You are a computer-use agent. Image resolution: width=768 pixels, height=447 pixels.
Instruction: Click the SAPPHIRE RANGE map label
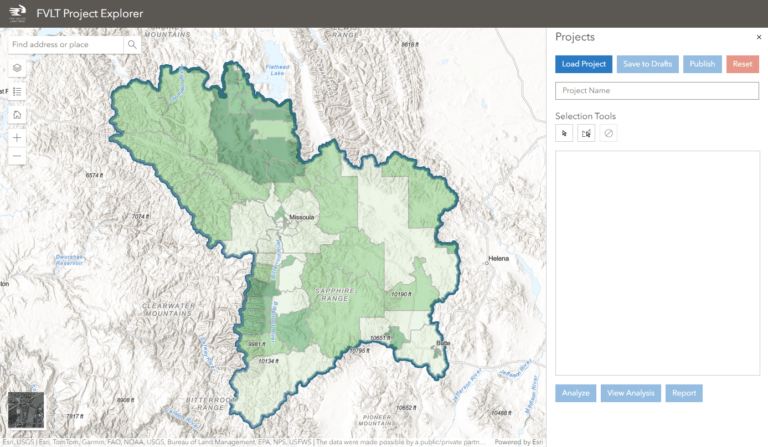click(x=335, y=294)
